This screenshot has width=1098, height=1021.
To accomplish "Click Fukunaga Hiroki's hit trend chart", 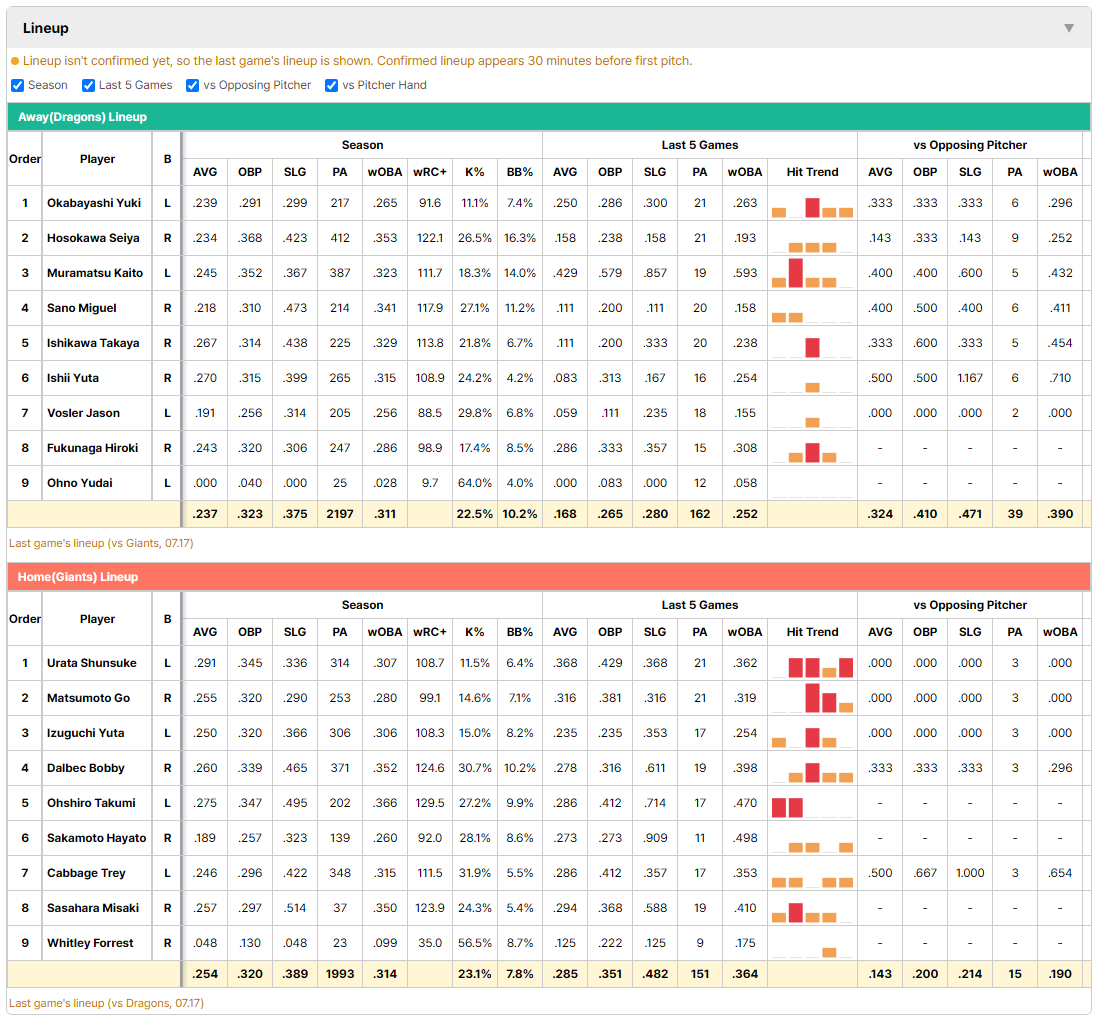I will coord(812,452).
